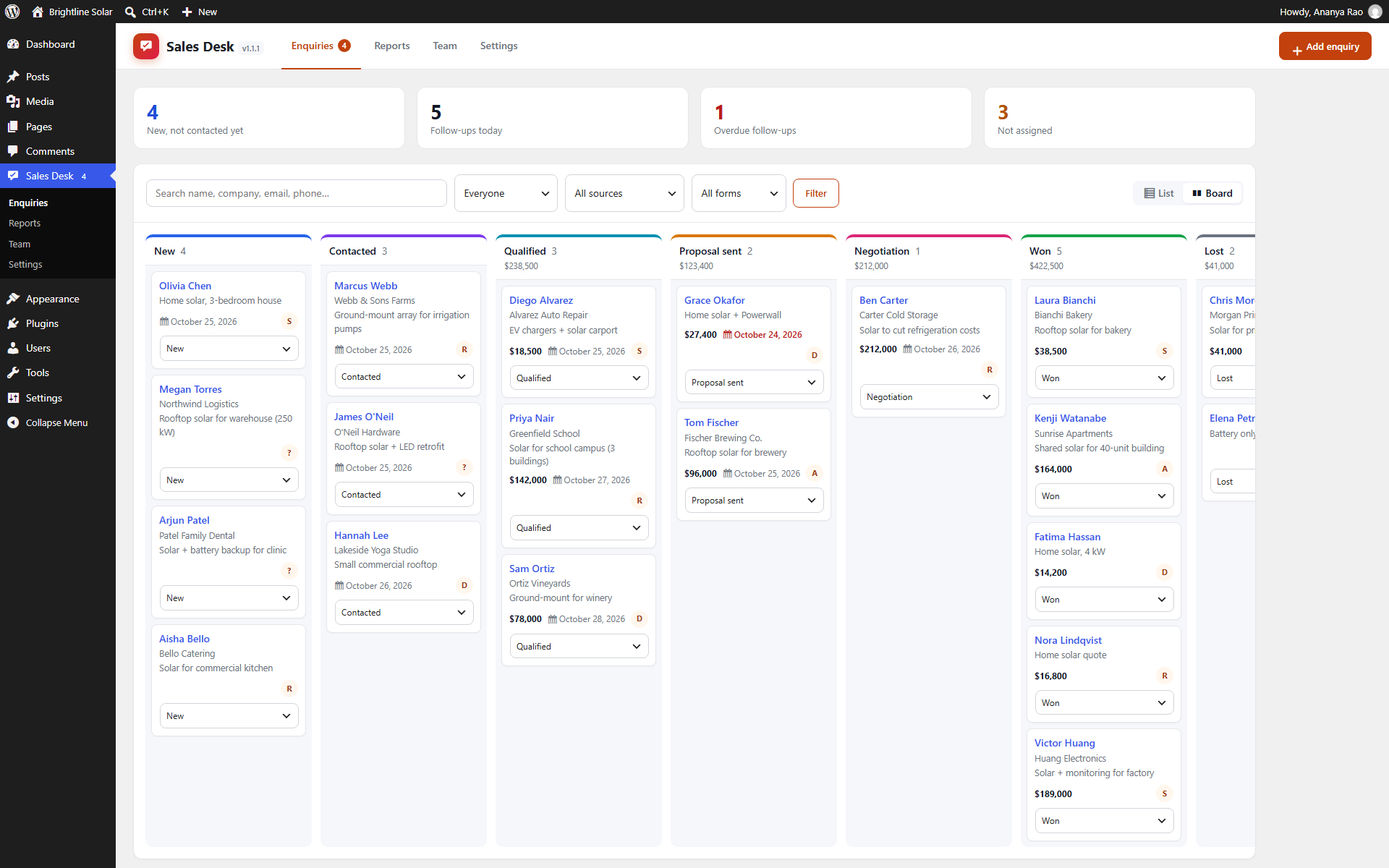Open the Brightline Solar home icon
Screen dimensions: 1389x868
point(38,12)
